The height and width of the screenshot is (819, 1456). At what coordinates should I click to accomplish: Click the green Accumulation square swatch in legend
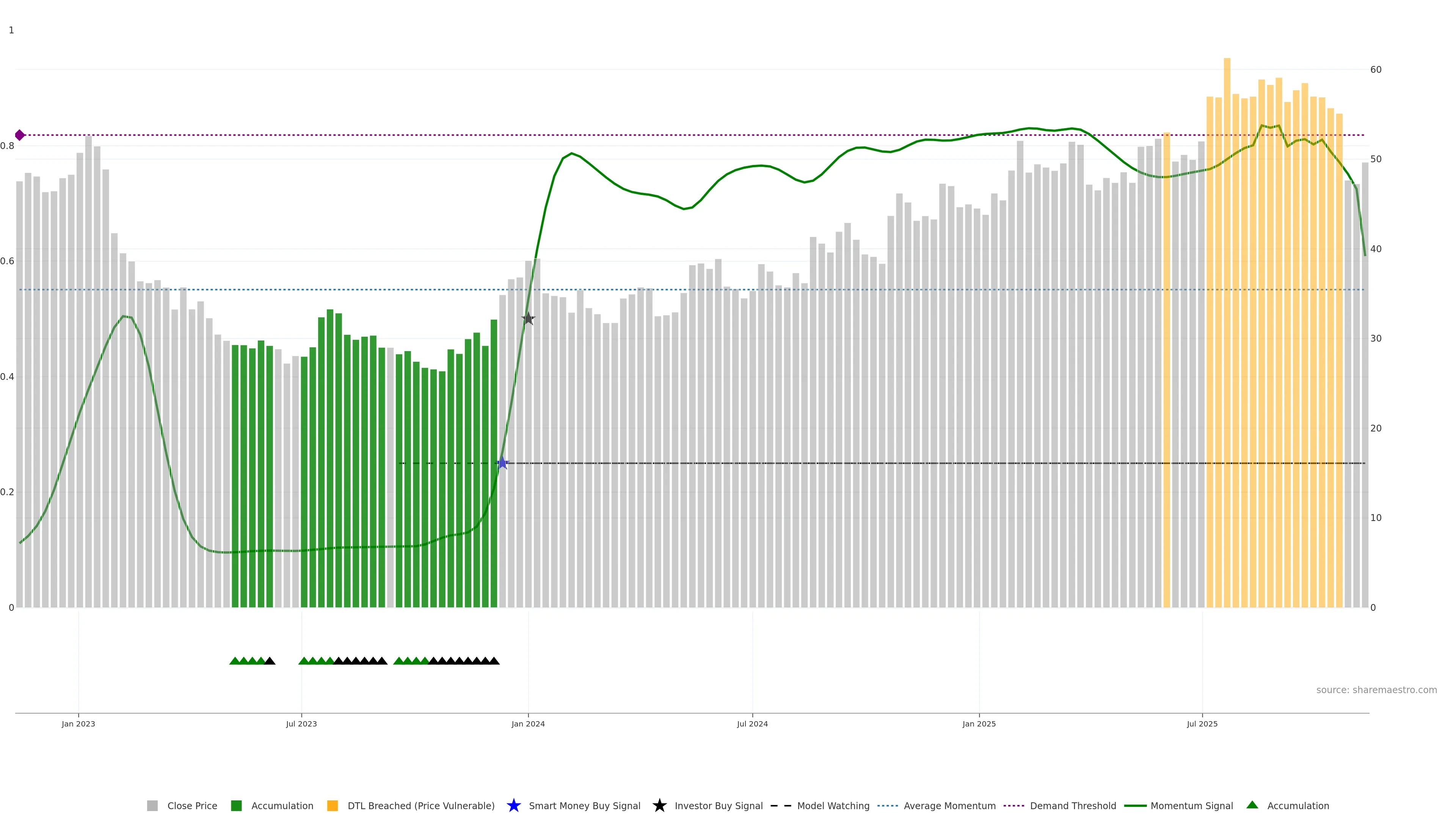237,805
